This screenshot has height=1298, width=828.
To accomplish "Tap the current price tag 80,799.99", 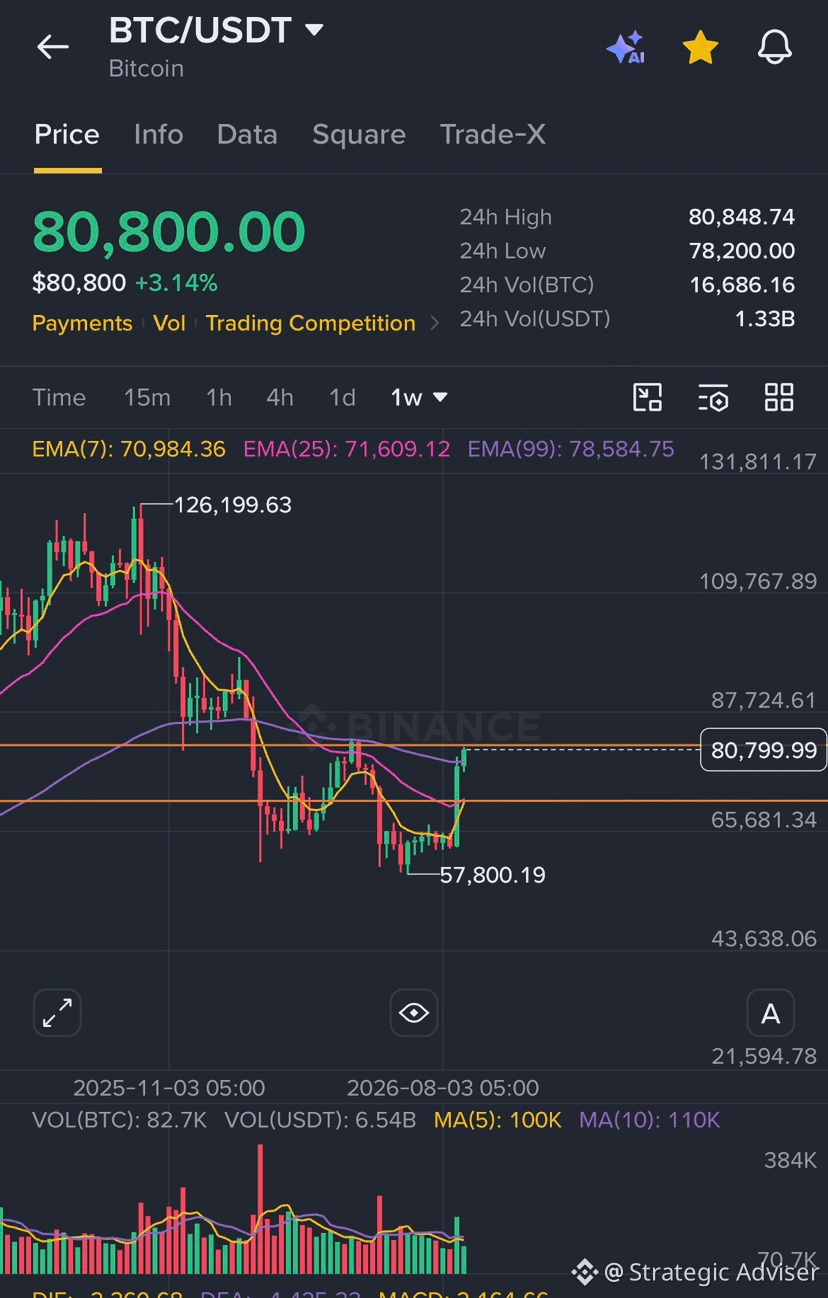I will tap(764, 750).
